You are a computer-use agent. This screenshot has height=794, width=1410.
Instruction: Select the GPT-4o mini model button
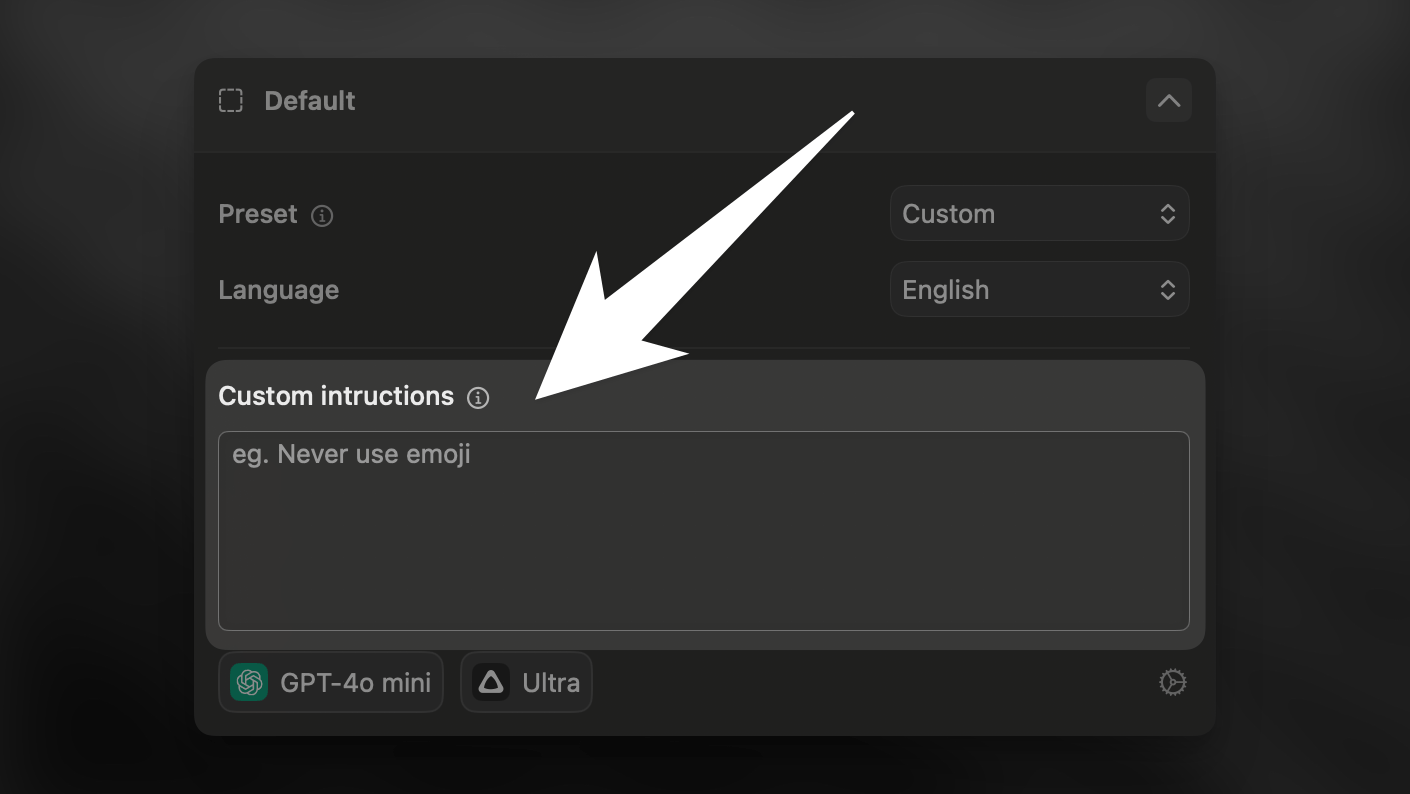click(331, 683)
